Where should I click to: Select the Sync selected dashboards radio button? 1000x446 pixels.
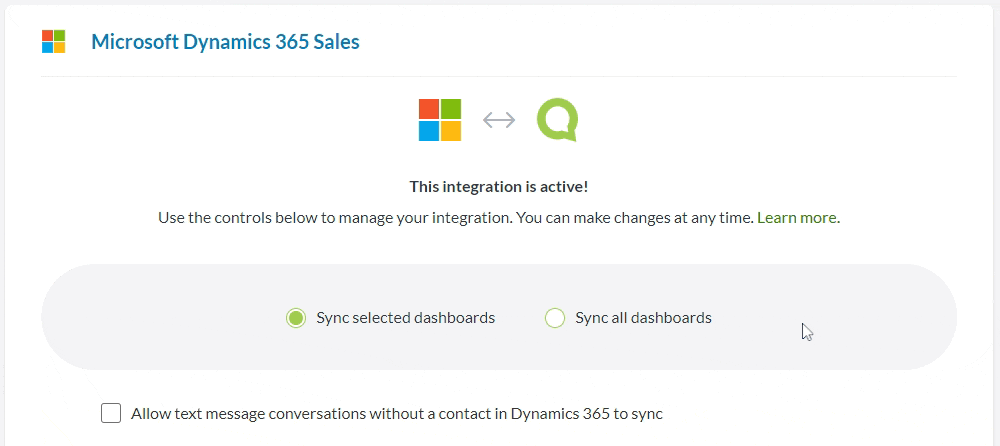click(295, 318)
